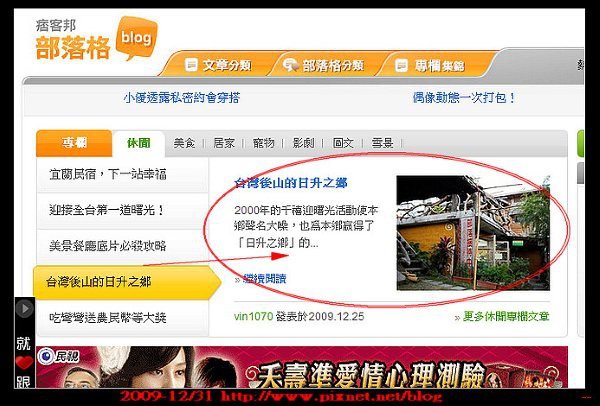Open the 寵物 category
Image resolution: width=600 pixels, height=406 pixels.
pos(264,143)
